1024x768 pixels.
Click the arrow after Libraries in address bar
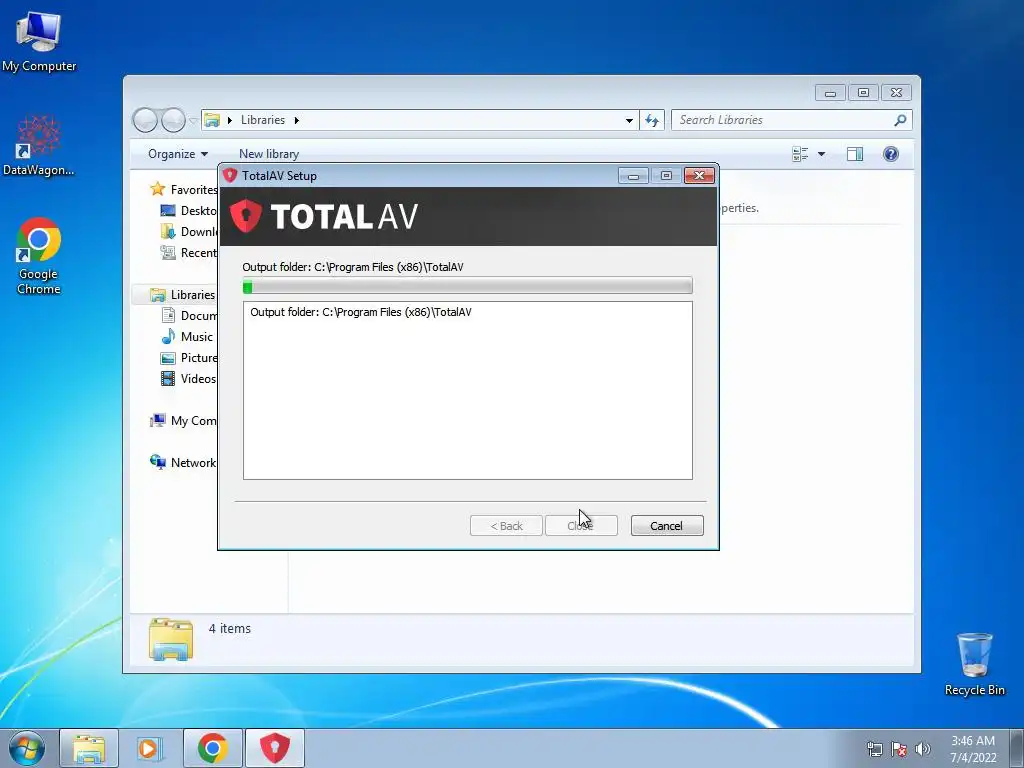pos(296,120)
